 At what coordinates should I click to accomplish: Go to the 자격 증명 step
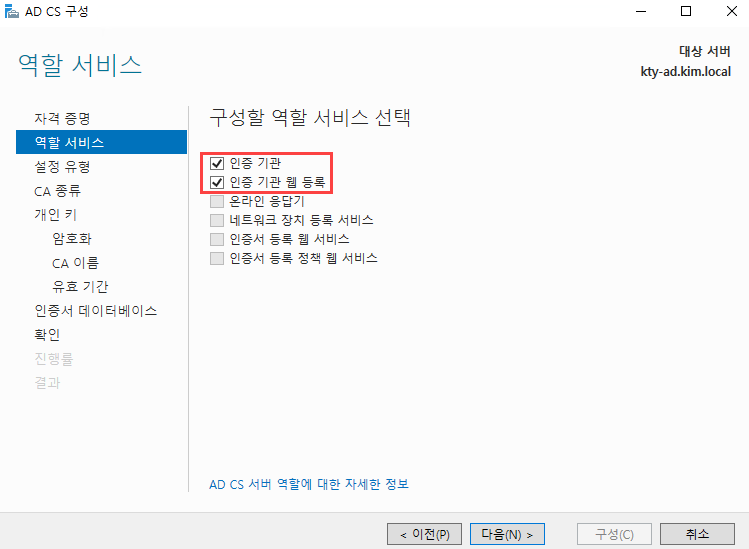click(x=62, y=118)
